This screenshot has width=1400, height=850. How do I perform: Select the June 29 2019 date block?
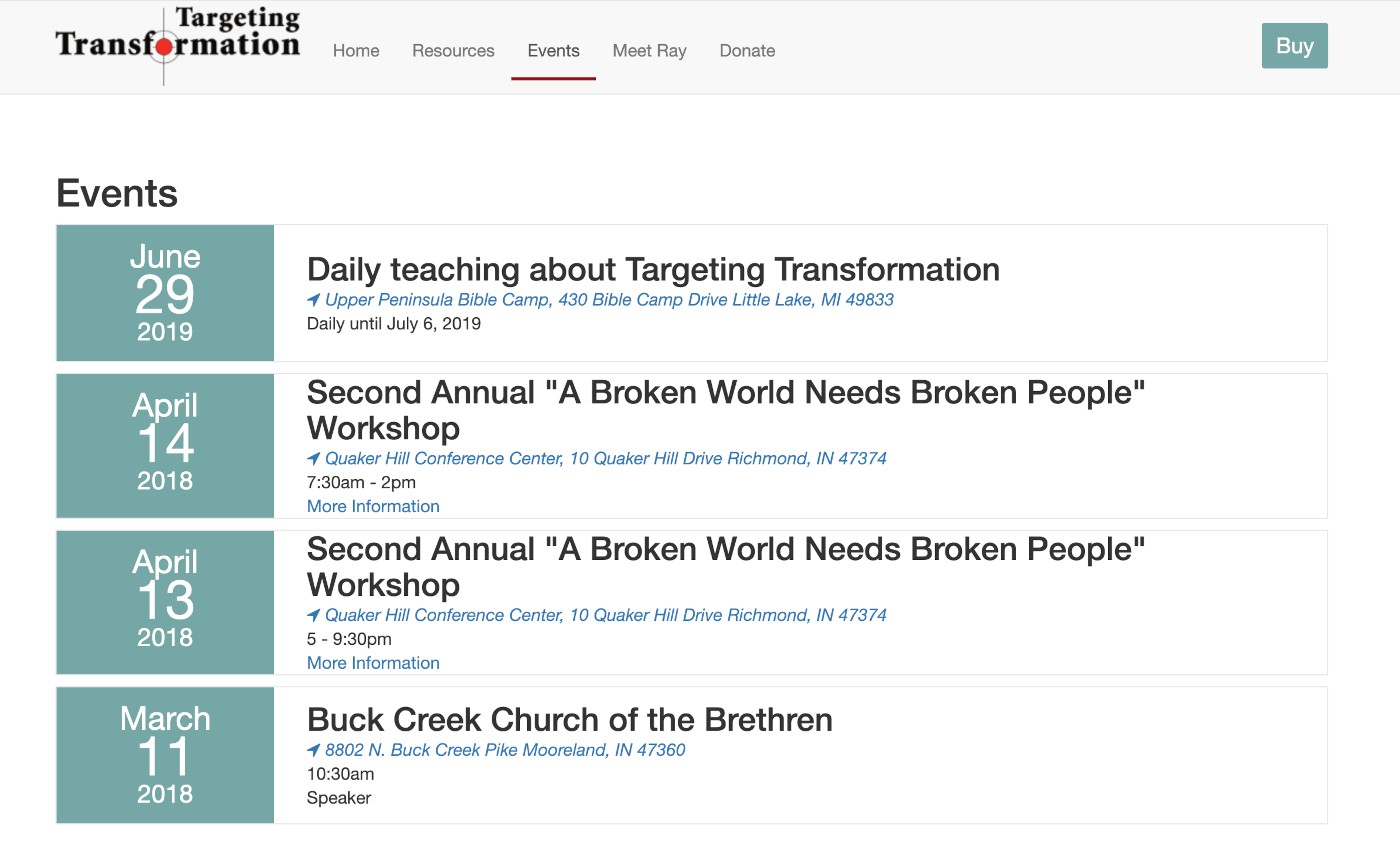[165, 293]
